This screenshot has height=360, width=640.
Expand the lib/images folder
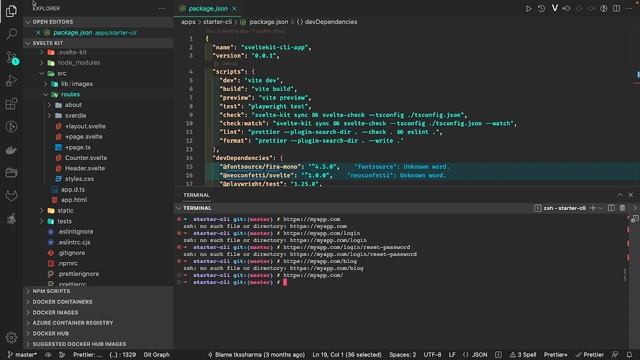pos(98,84)
